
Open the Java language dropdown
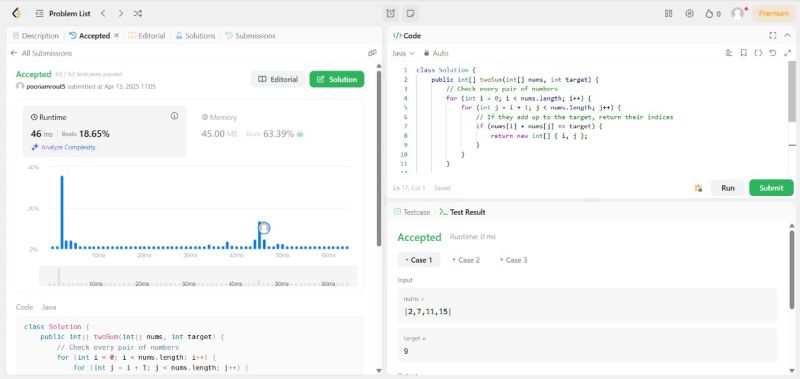pos(404,53)
